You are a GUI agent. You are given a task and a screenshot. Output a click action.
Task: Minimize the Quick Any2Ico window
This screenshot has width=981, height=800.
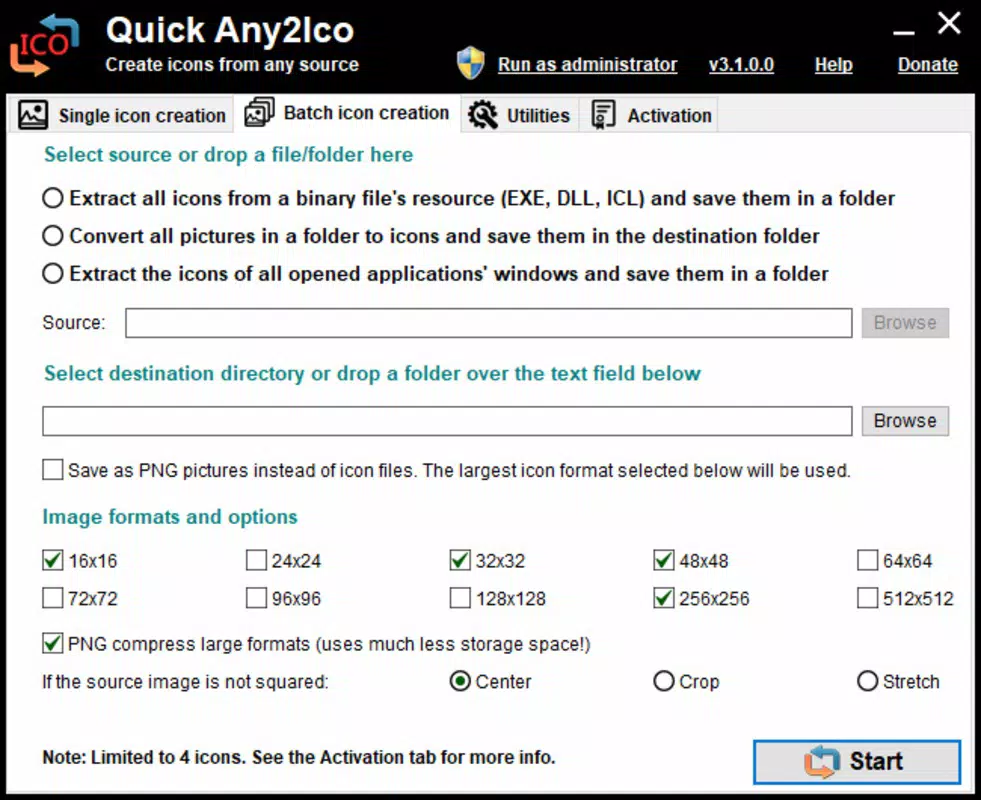[x=903, y=31]
